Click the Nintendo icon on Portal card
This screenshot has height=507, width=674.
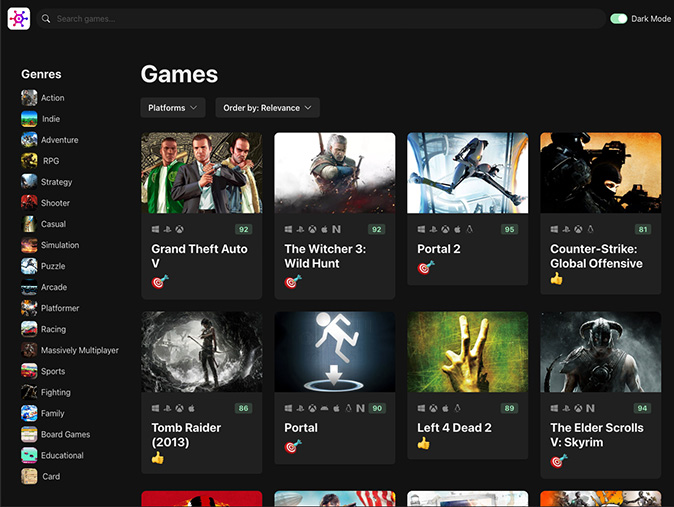pos(360,409)
